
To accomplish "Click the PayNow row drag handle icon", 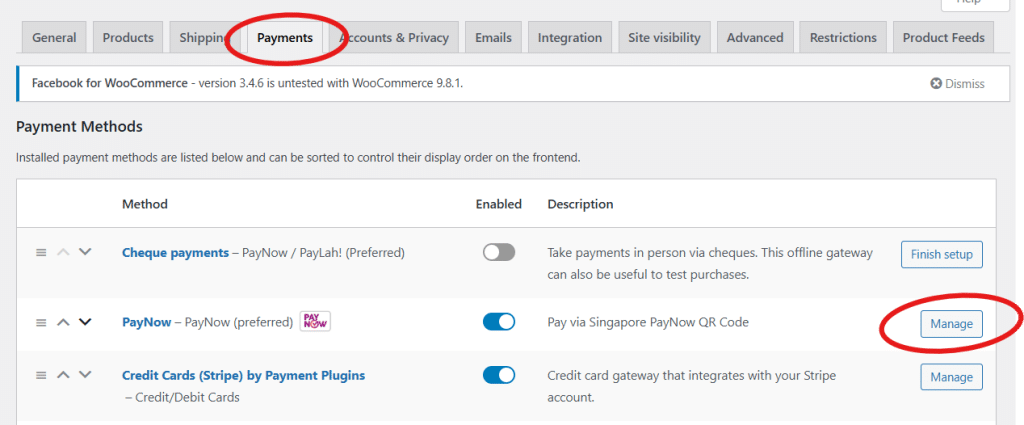I will pyautogui.click(x=41, y=322).
